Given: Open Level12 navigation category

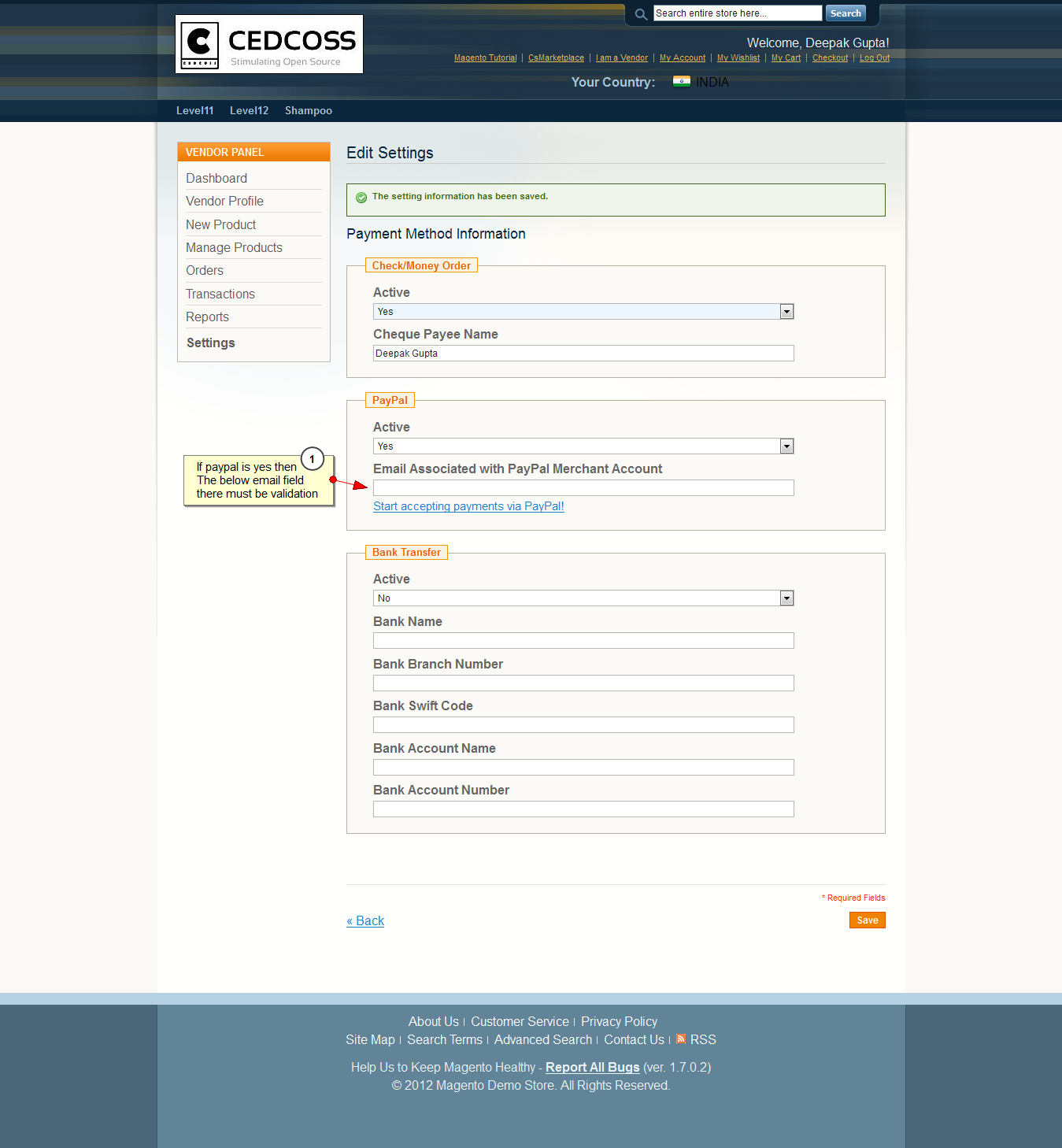Looking at the screenshot, I should pyautogui.click(x=250, y=111).
